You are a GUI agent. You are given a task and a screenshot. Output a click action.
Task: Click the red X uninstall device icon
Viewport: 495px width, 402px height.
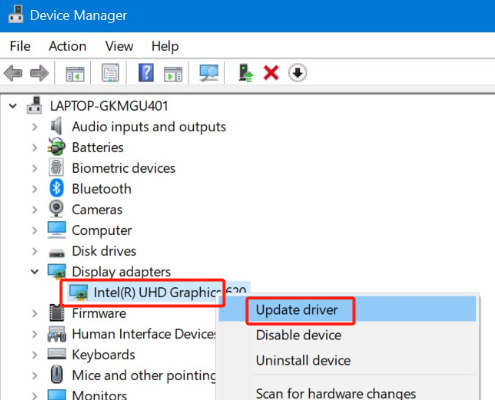point(271,73)
